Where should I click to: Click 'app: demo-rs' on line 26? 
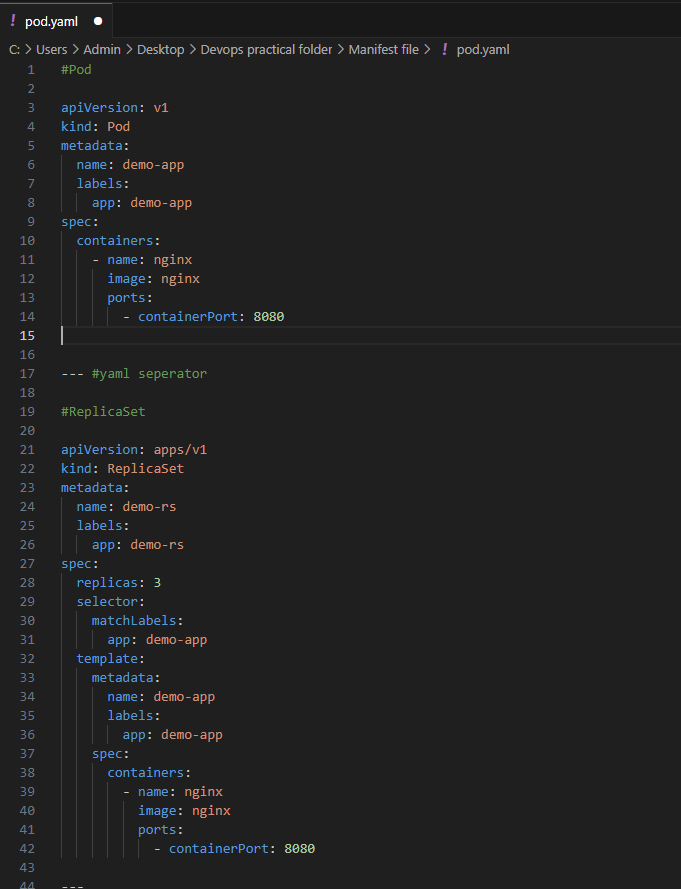coord(138,545)
